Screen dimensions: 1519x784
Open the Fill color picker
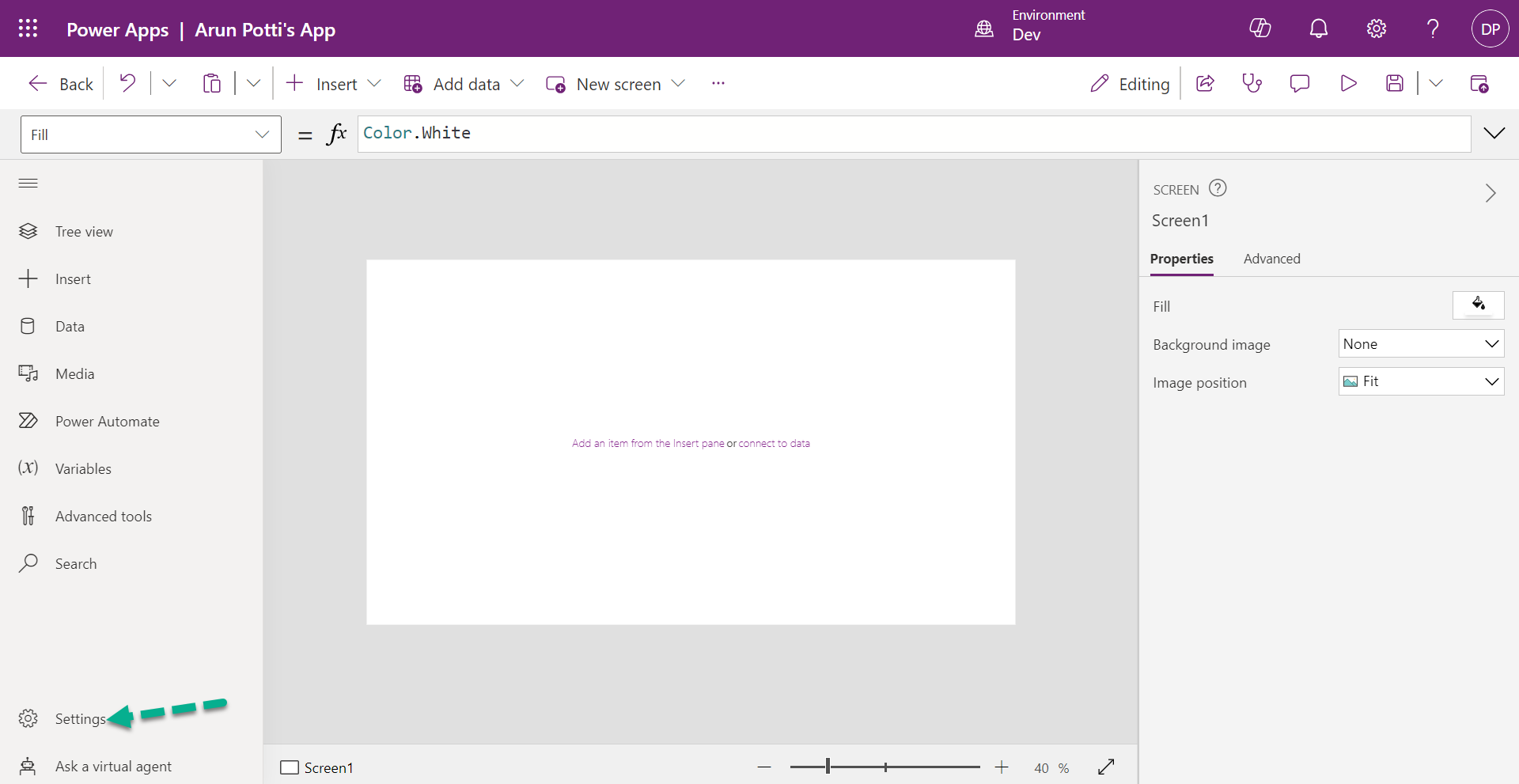[1478, 305]
